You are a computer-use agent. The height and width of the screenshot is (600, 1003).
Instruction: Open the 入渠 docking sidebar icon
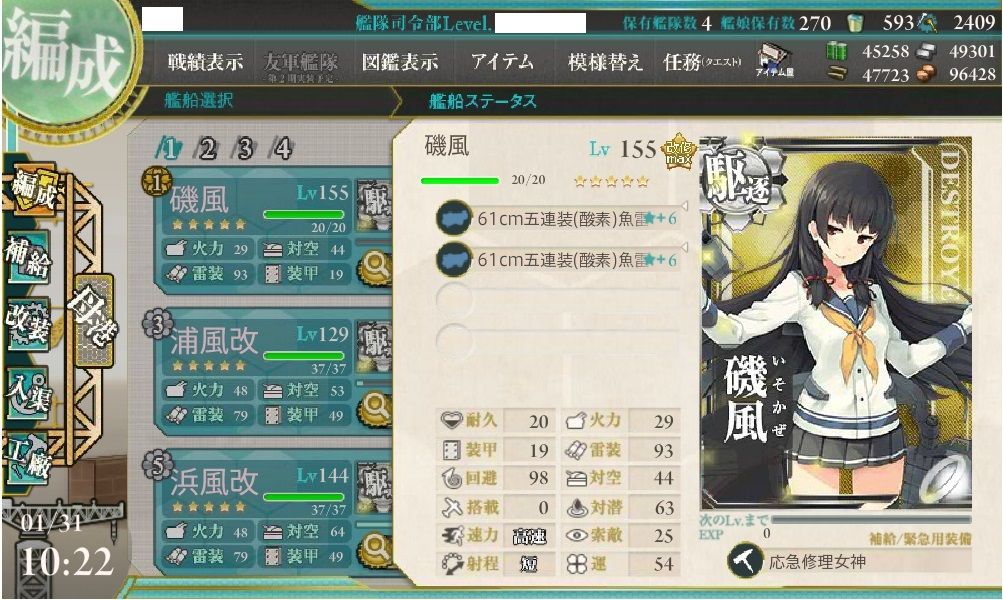[29, 391]
